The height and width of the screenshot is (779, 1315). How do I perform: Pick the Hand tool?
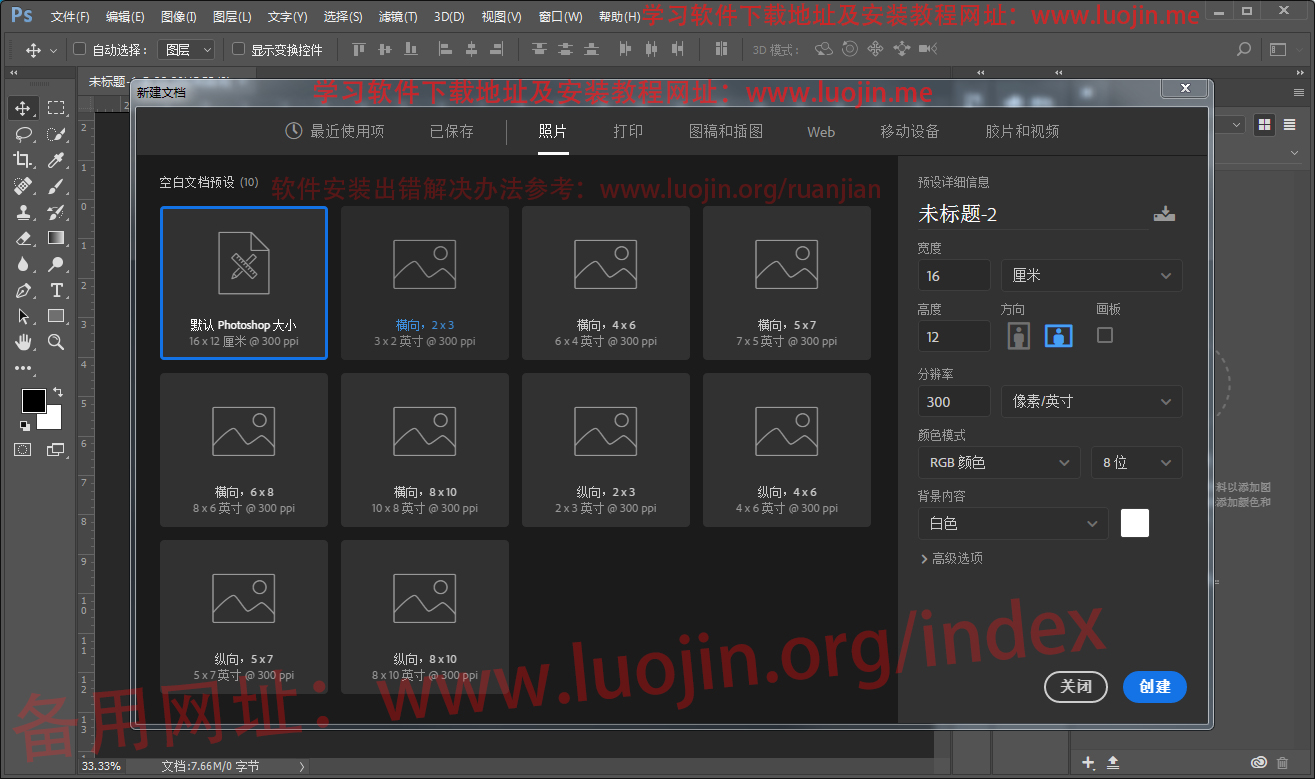[23, 342]
